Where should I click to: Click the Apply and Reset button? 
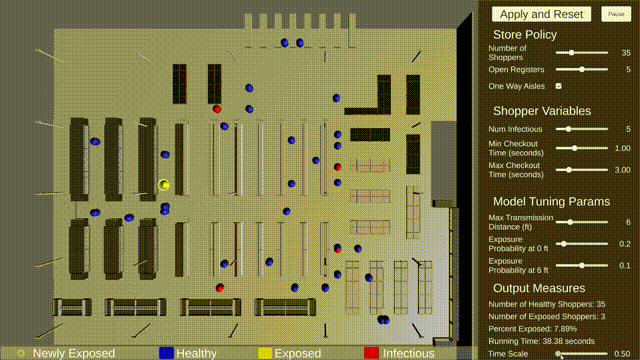click(x=541, y=14)
